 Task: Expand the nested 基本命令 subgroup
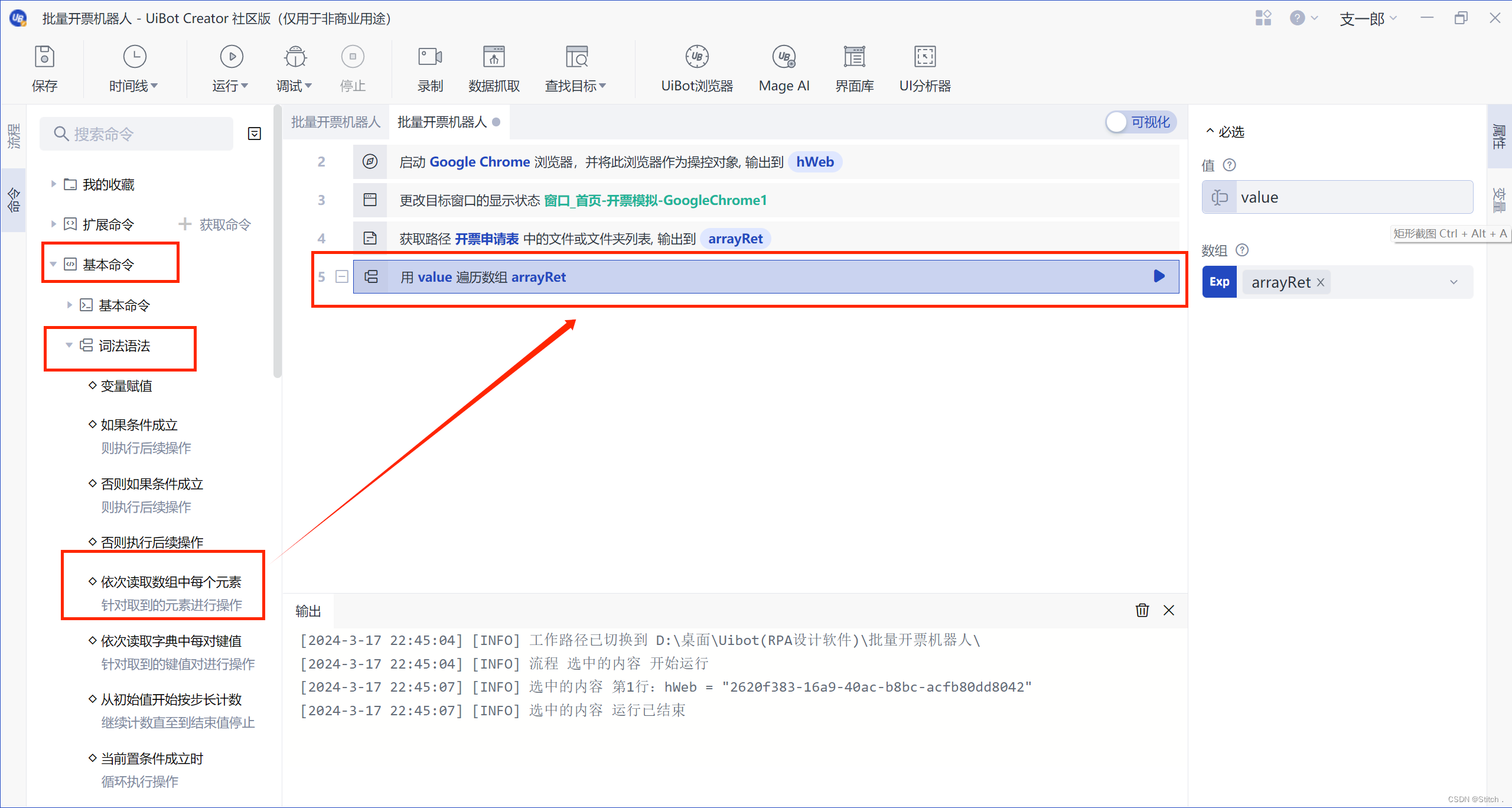point(69,305)
